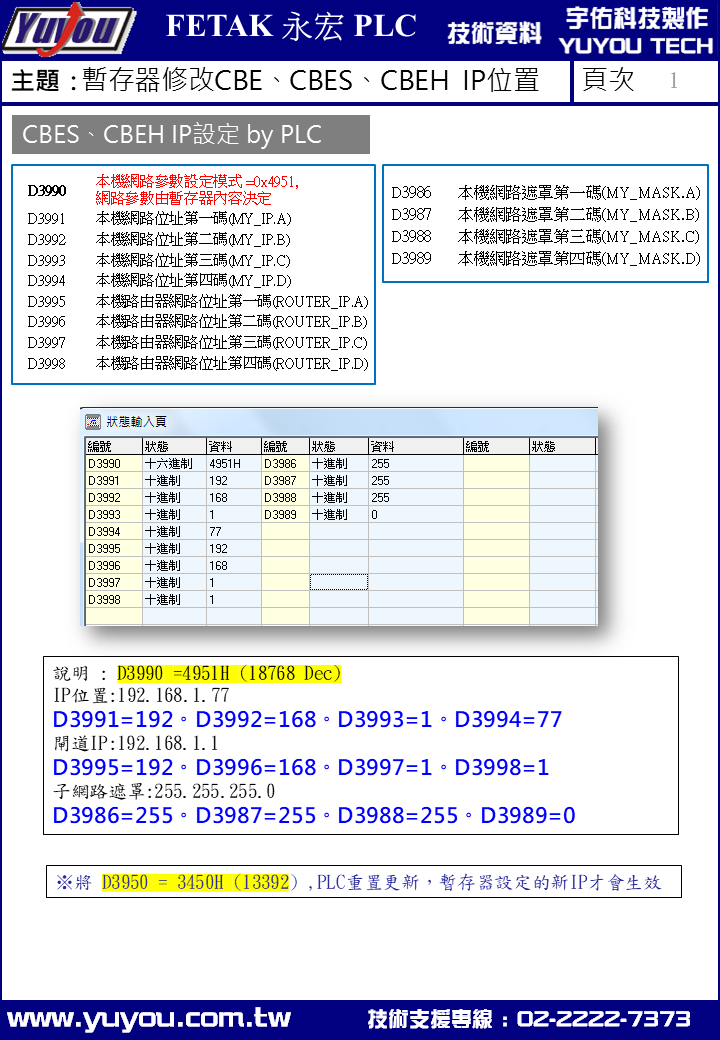Click the dotted-outline focused empty cell in the table
This screenshot has width=720, height=1040.
click(x=339, y=582)
